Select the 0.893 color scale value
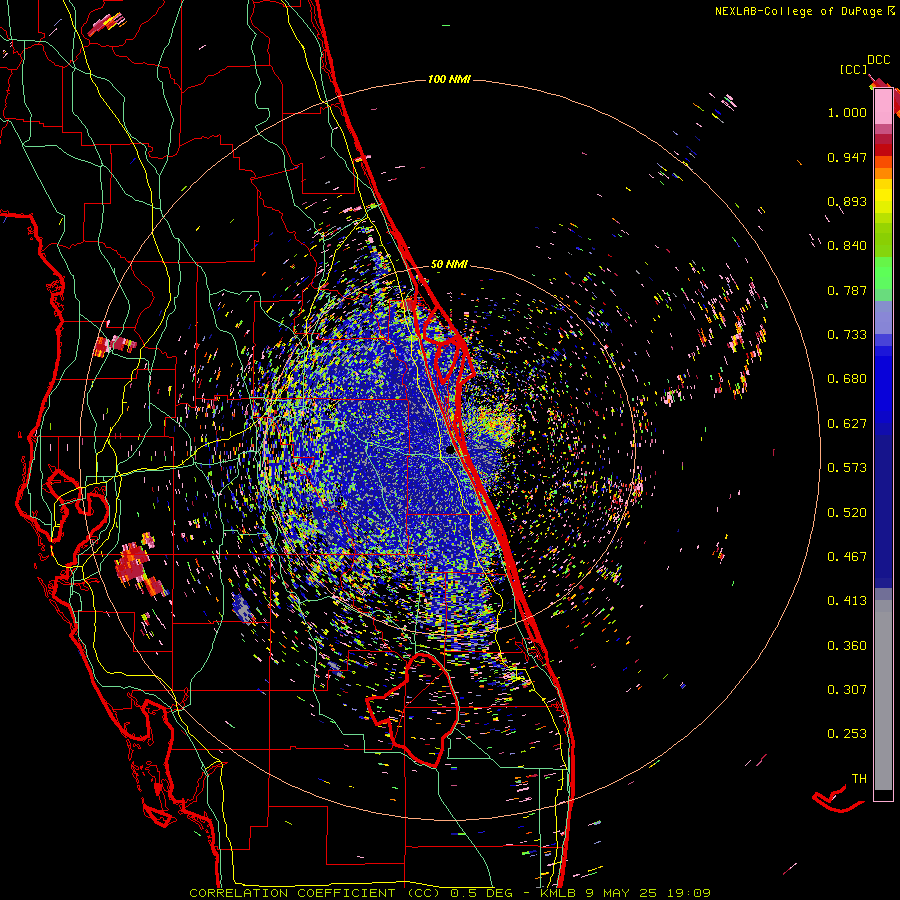900x900 pixels. click(x=847, y=201)
